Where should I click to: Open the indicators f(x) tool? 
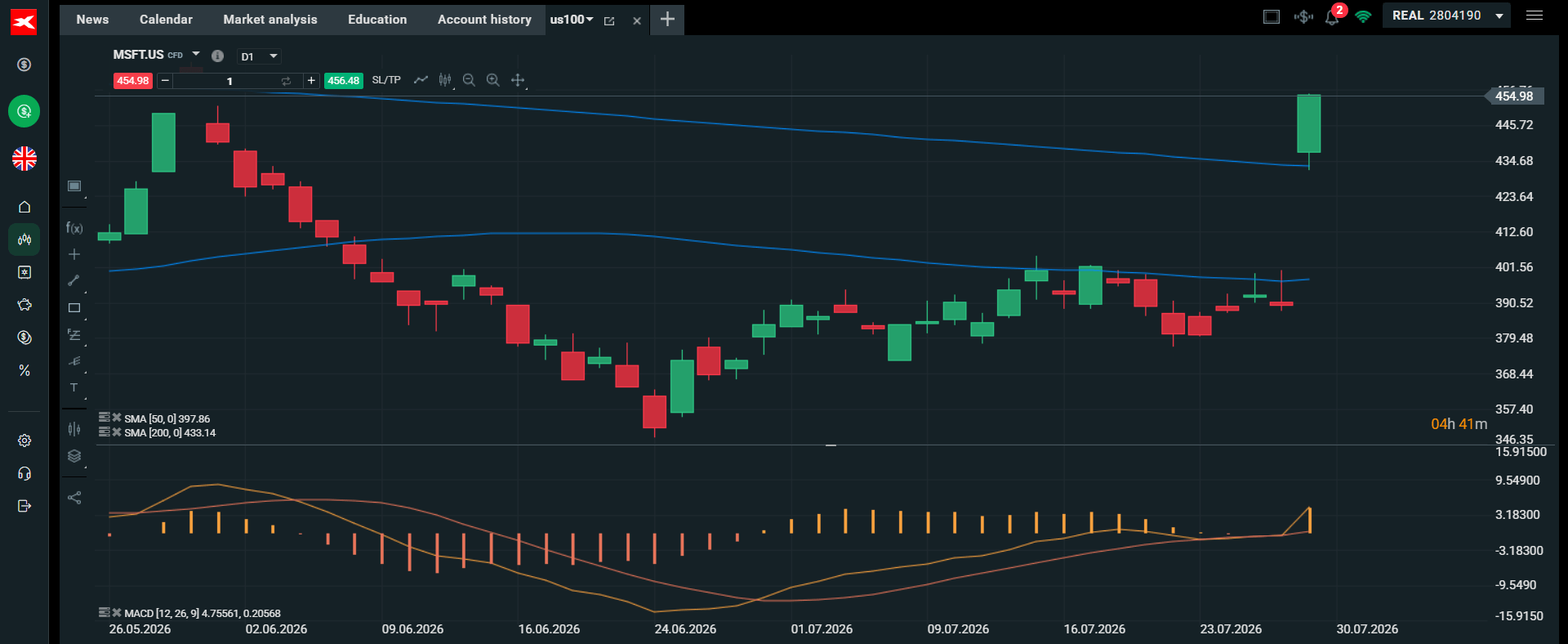pyautogui.click(x=74, y=228)
